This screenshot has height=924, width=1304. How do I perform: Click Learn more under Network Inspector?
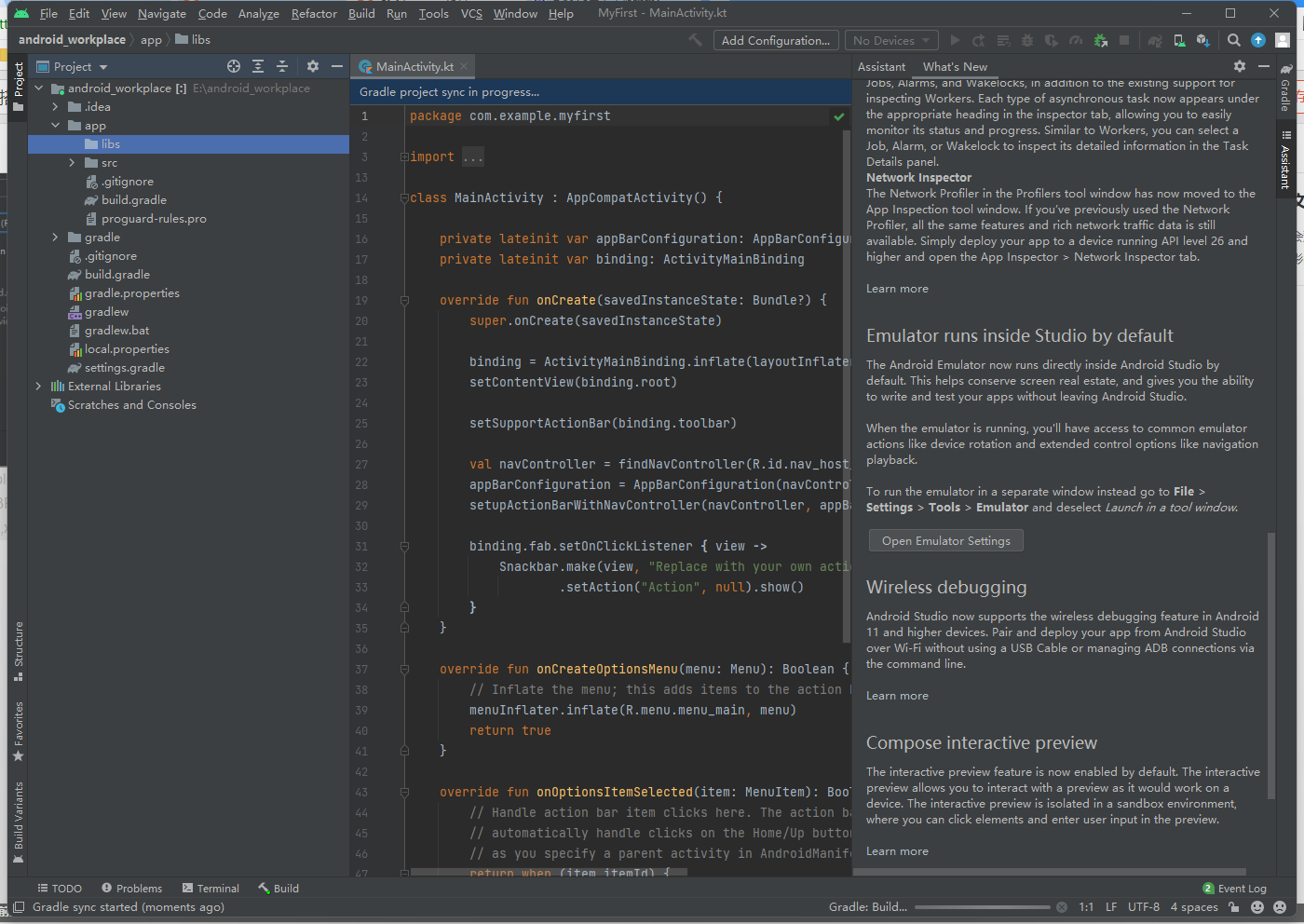click(x=897, y=289)
